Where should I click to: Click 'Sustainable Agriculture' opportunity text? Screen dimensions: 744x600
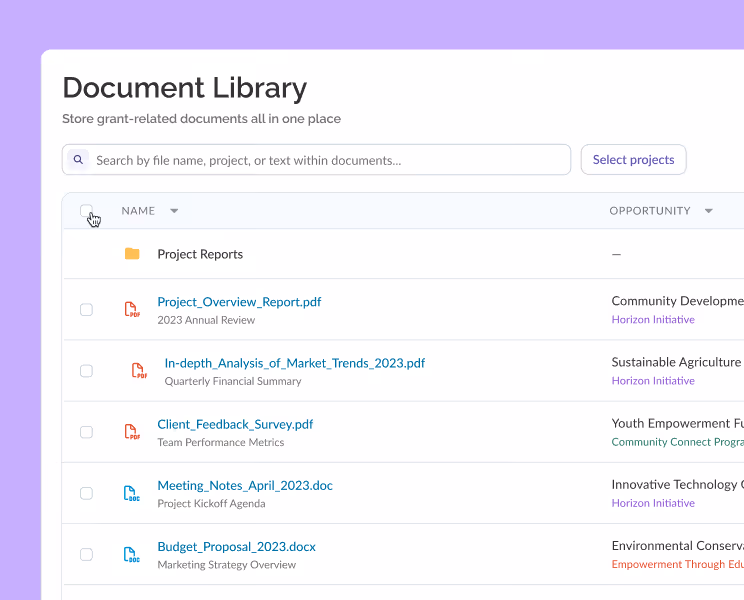(676, 362)
